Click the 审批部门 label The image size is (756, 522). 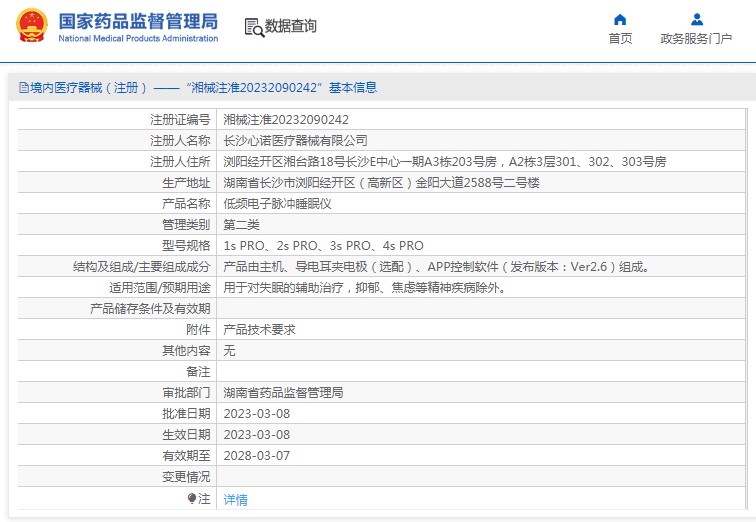pyautogui.click(x=186, y=393)
